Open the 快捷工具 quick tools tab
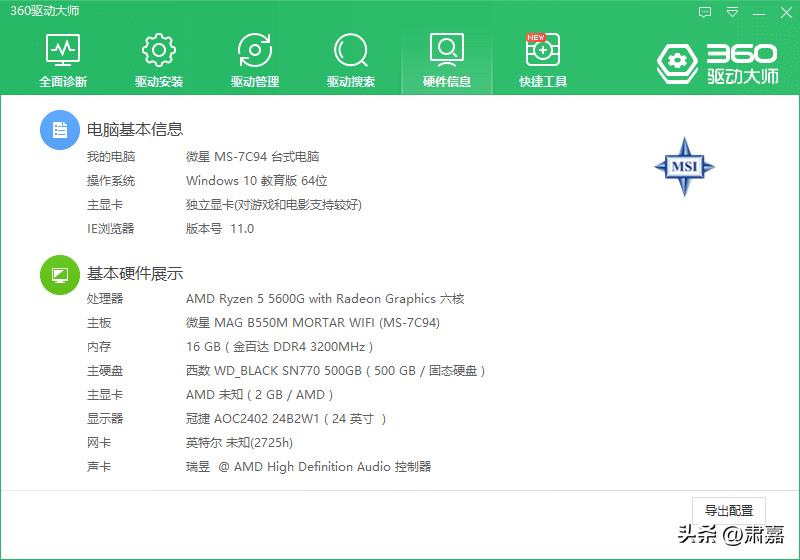The image size is (800, 560). click(543, 60)
